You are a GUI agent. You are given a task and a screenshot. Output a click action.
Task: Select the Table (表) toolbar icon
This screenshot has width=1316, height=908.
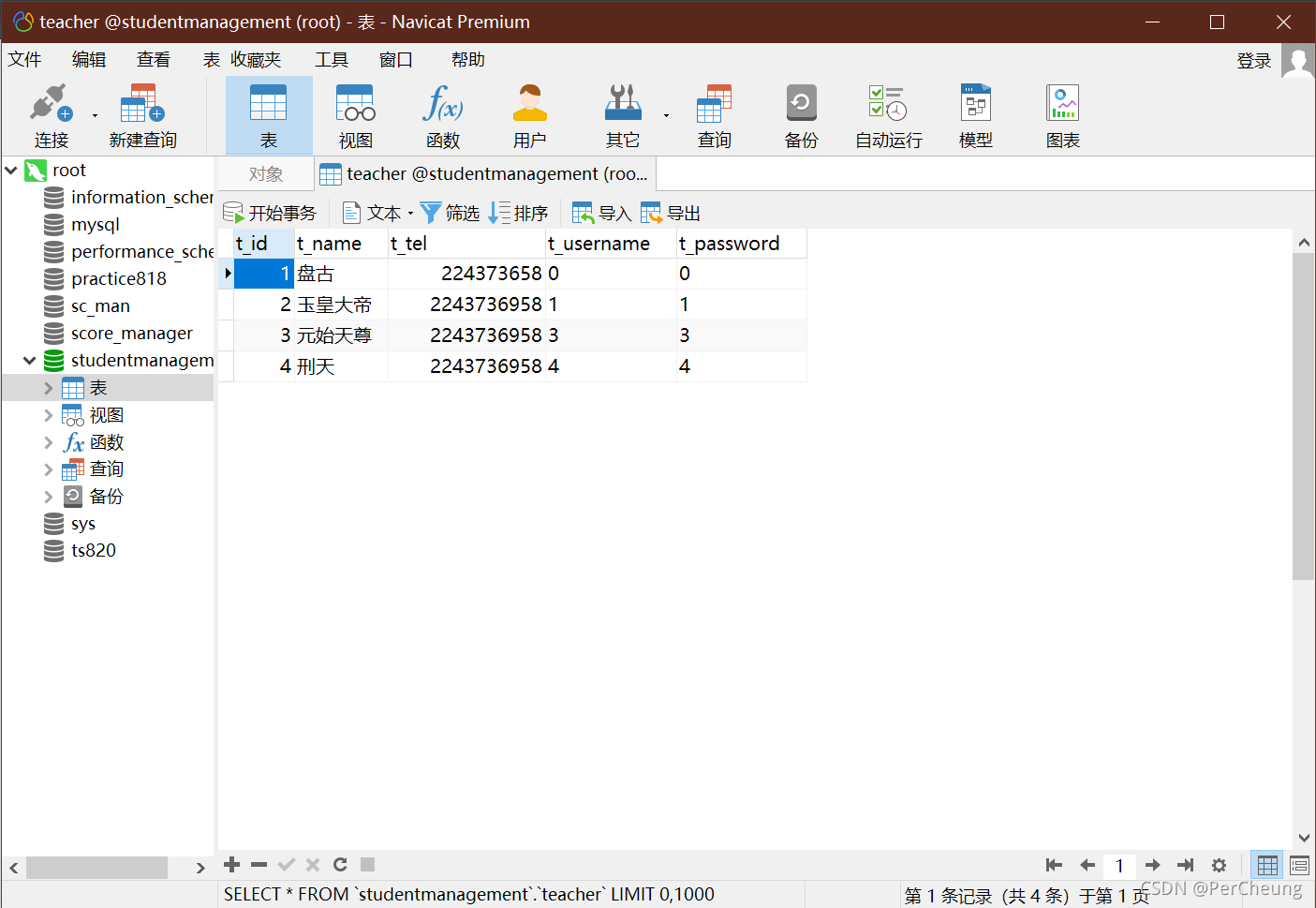click(269, 116)
